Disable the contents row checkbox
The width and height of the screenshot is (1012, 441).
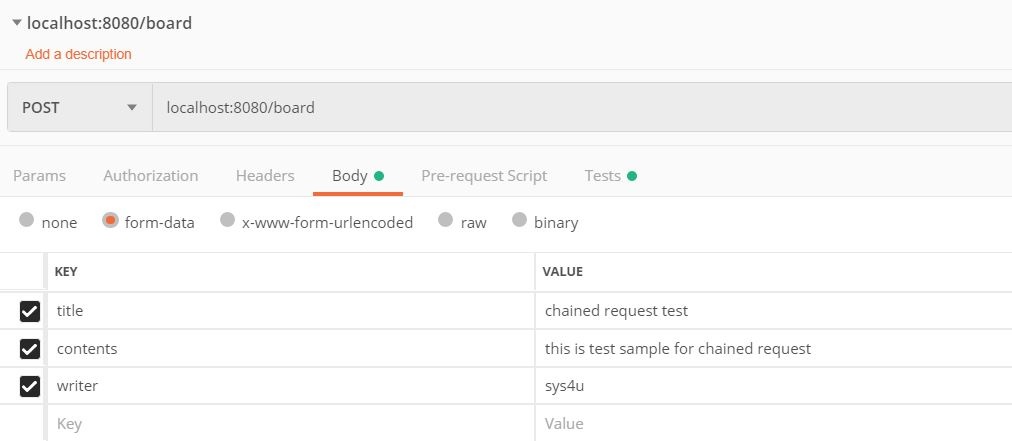tap(30, 349)
